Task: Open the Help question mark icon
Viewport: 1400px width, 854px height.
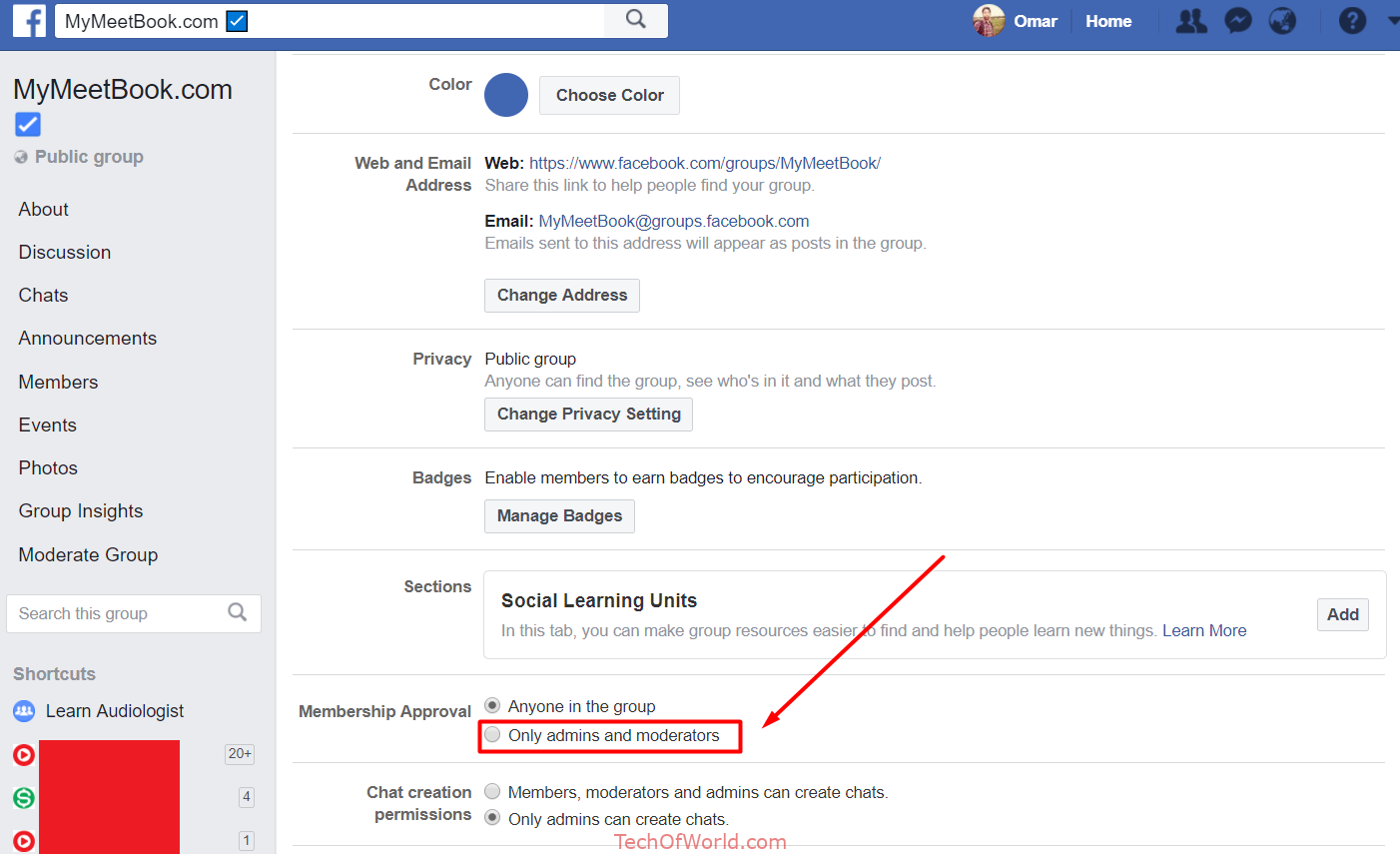Action: 1351,20
